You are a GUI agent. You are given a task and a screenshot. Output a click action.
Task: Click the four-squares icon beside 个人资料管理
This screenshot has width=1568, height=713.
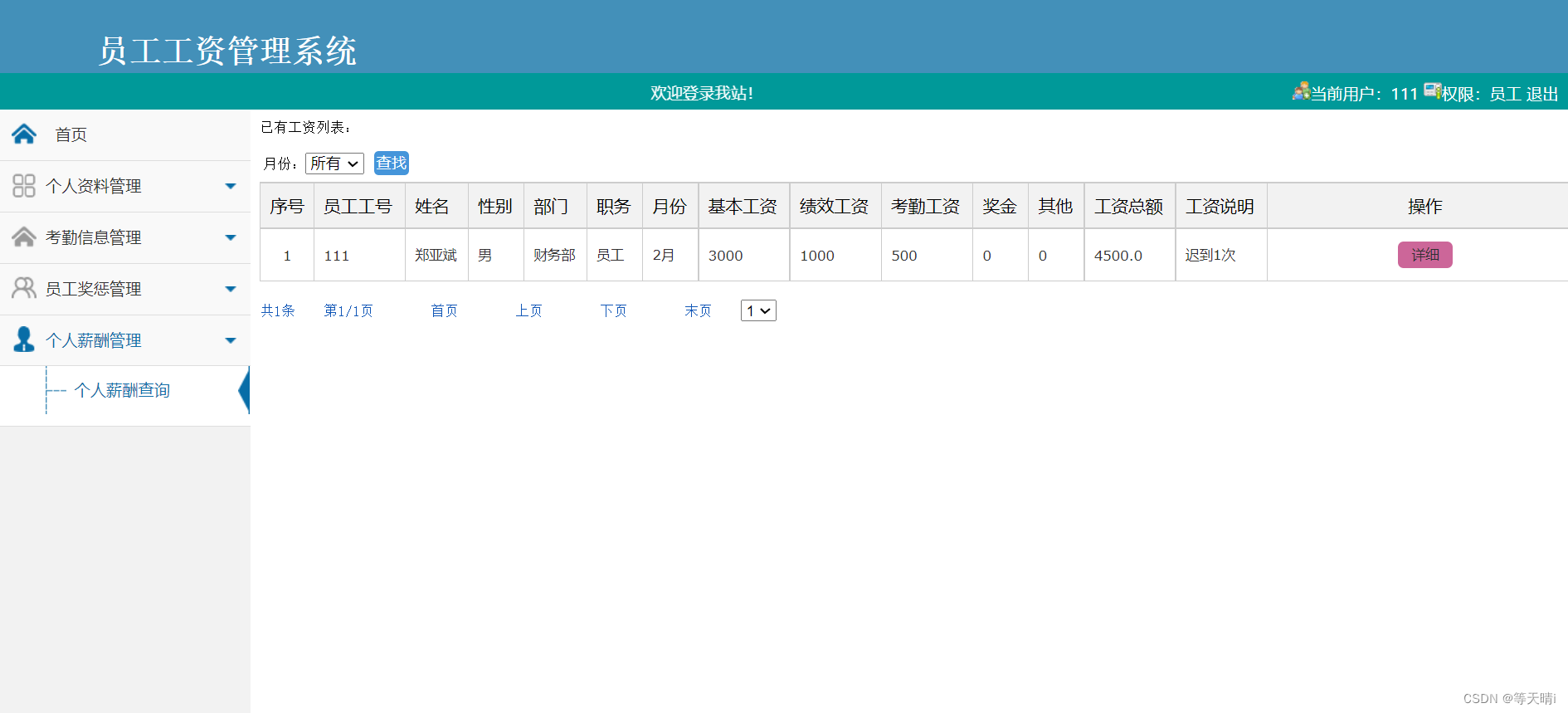pyautogui.click(x=24, y=185)
